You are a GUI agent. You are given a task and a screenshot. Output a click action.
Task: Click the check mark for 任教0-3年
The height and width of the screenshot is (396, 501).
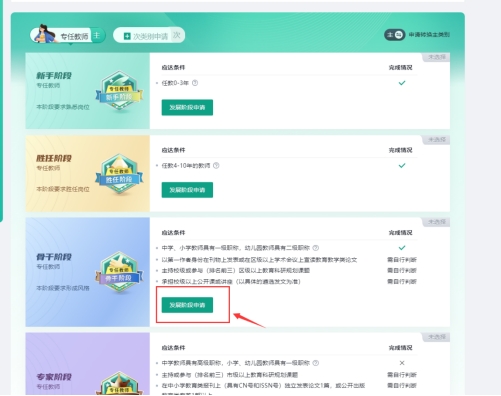tap(402, 83)
